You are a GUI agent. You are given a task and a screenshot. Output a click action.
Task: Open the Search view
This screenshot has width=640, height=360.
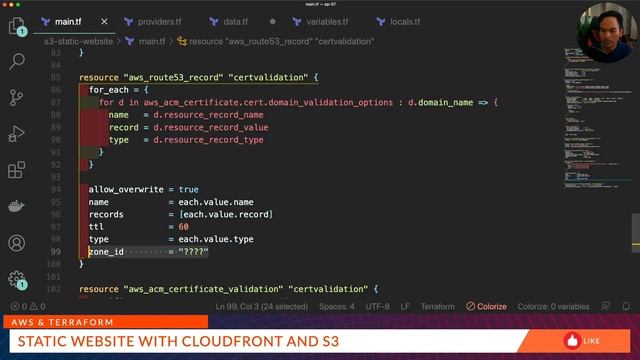point(17,61)
